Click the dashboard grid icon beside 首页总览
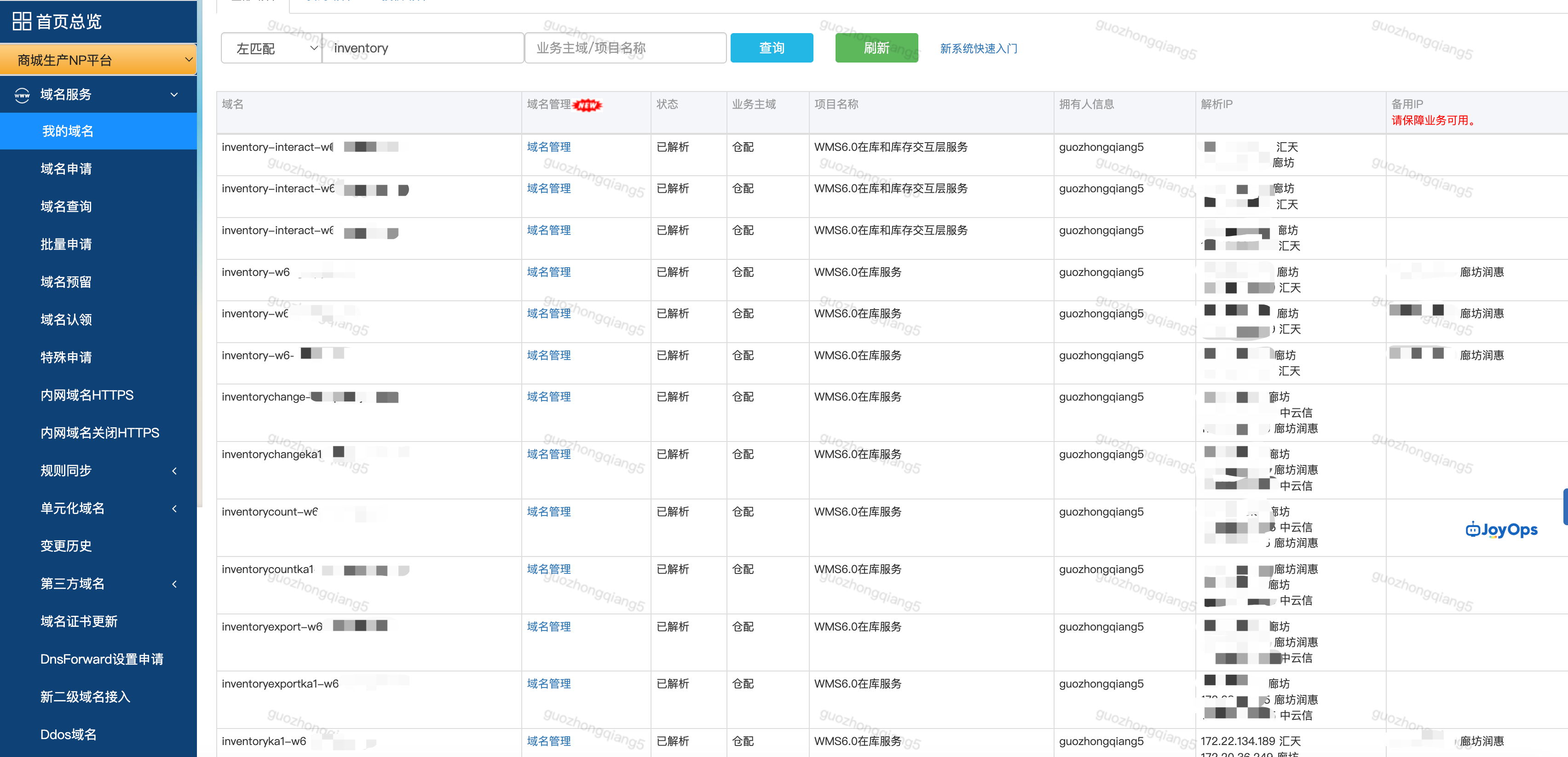 click(x=21, y=21)
